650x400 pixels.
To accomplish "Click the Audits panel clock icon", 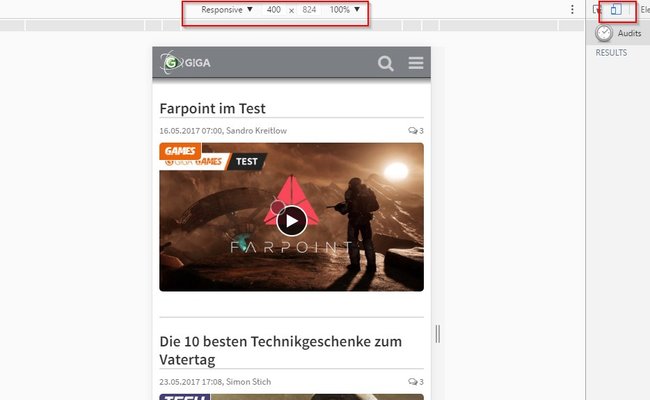I will 604,33.
